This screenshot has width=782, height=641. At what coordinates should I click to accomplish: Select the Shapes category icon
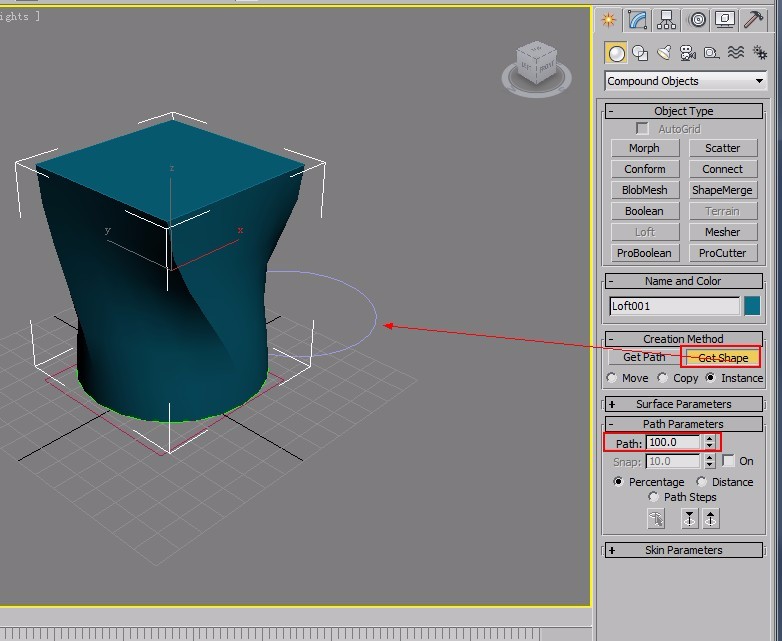[640, 53]
